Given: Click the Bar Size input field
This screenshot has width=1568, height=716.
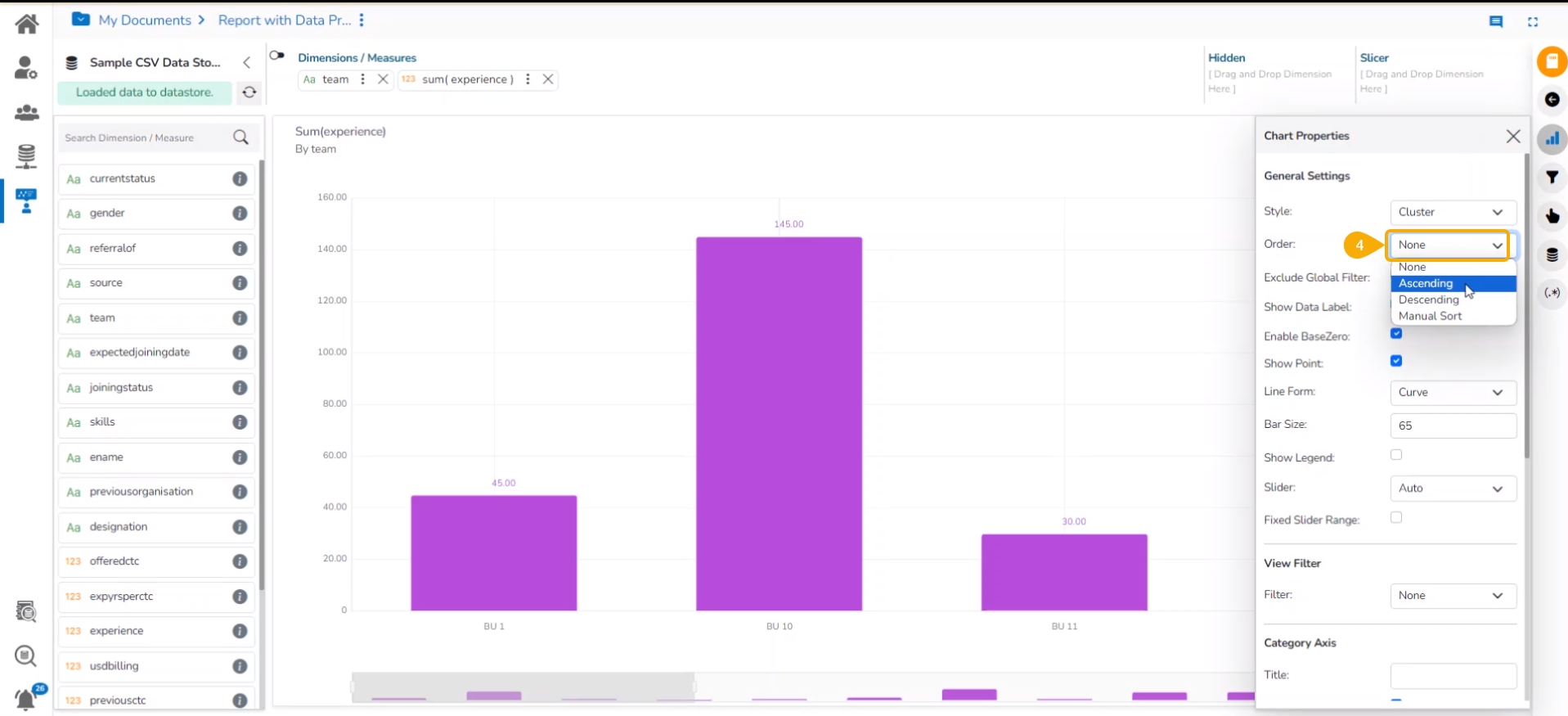Looking at the screenshot, I should [1453, 426].
